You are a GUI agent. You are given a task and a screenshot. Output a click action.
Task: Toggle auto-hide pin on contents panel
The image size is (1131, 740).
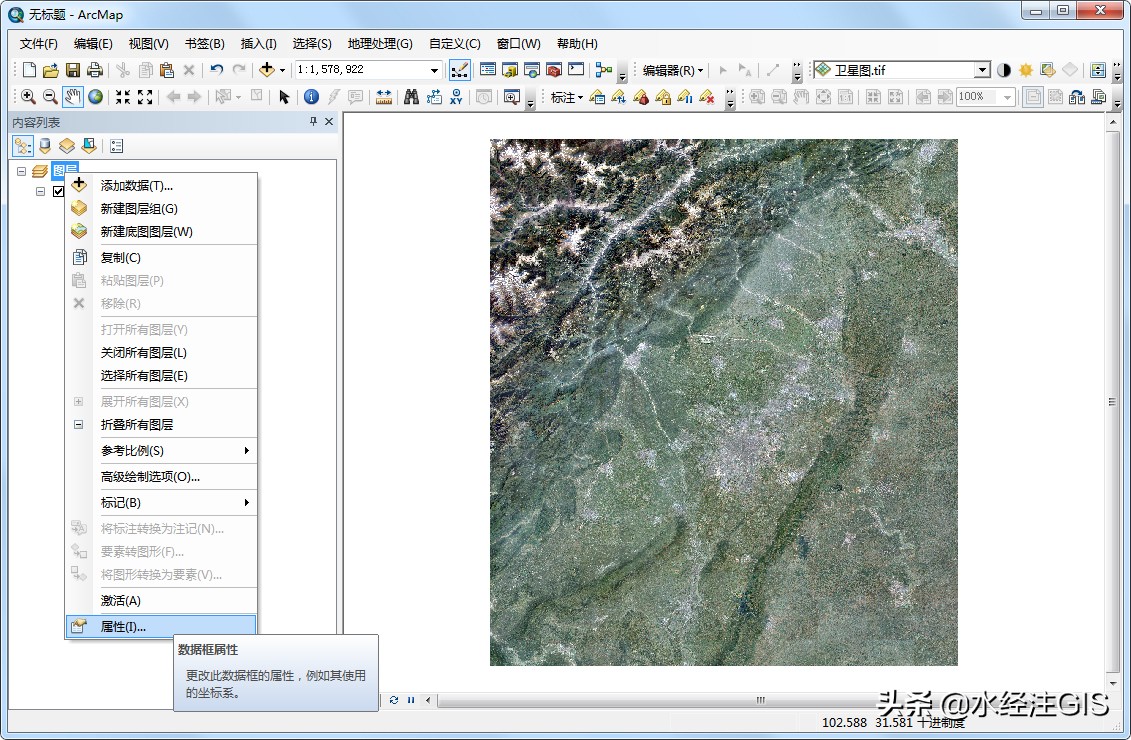point(313,121)
